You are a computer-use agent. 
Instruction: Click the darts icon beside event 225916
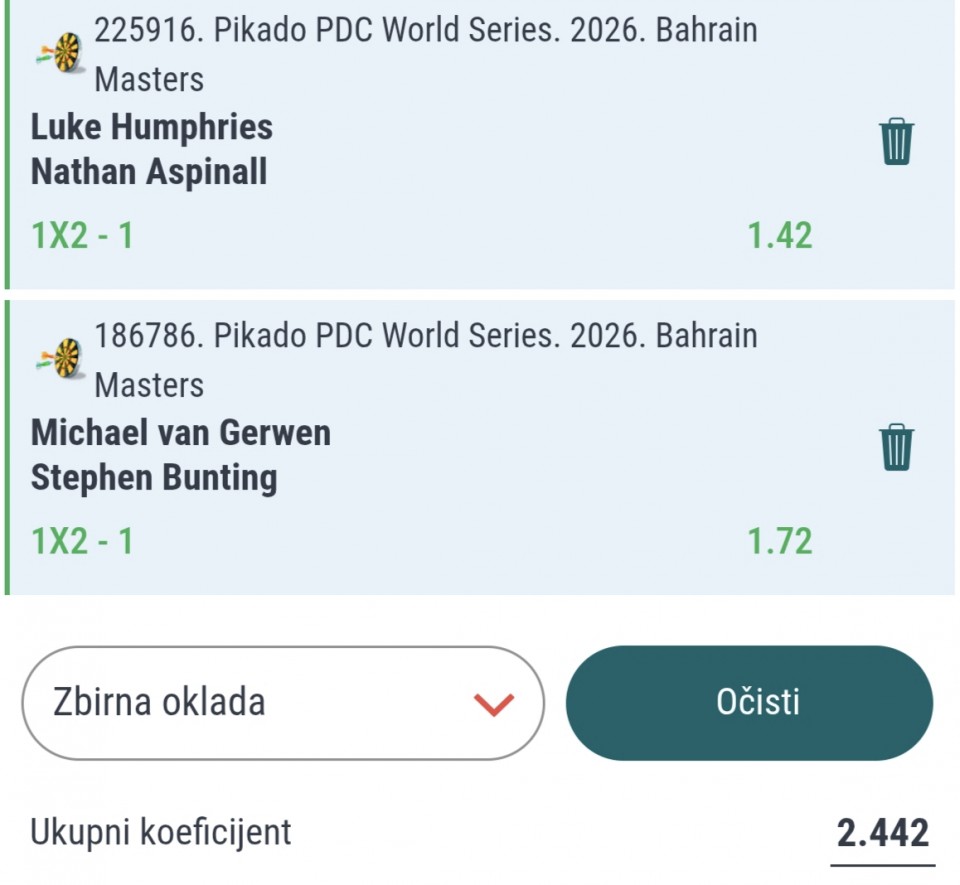click(62, 53)
